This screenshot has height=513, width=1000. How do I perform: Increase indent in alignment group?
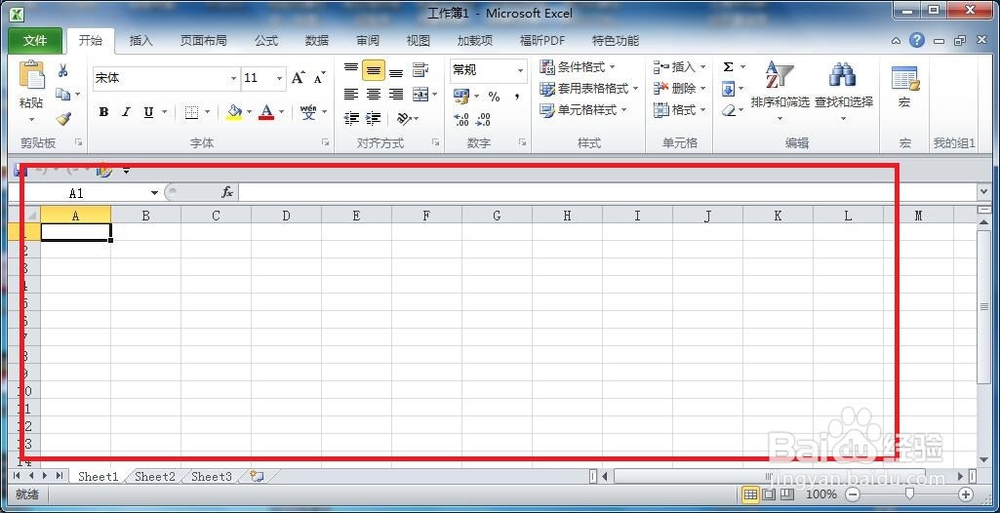[374, 119]
